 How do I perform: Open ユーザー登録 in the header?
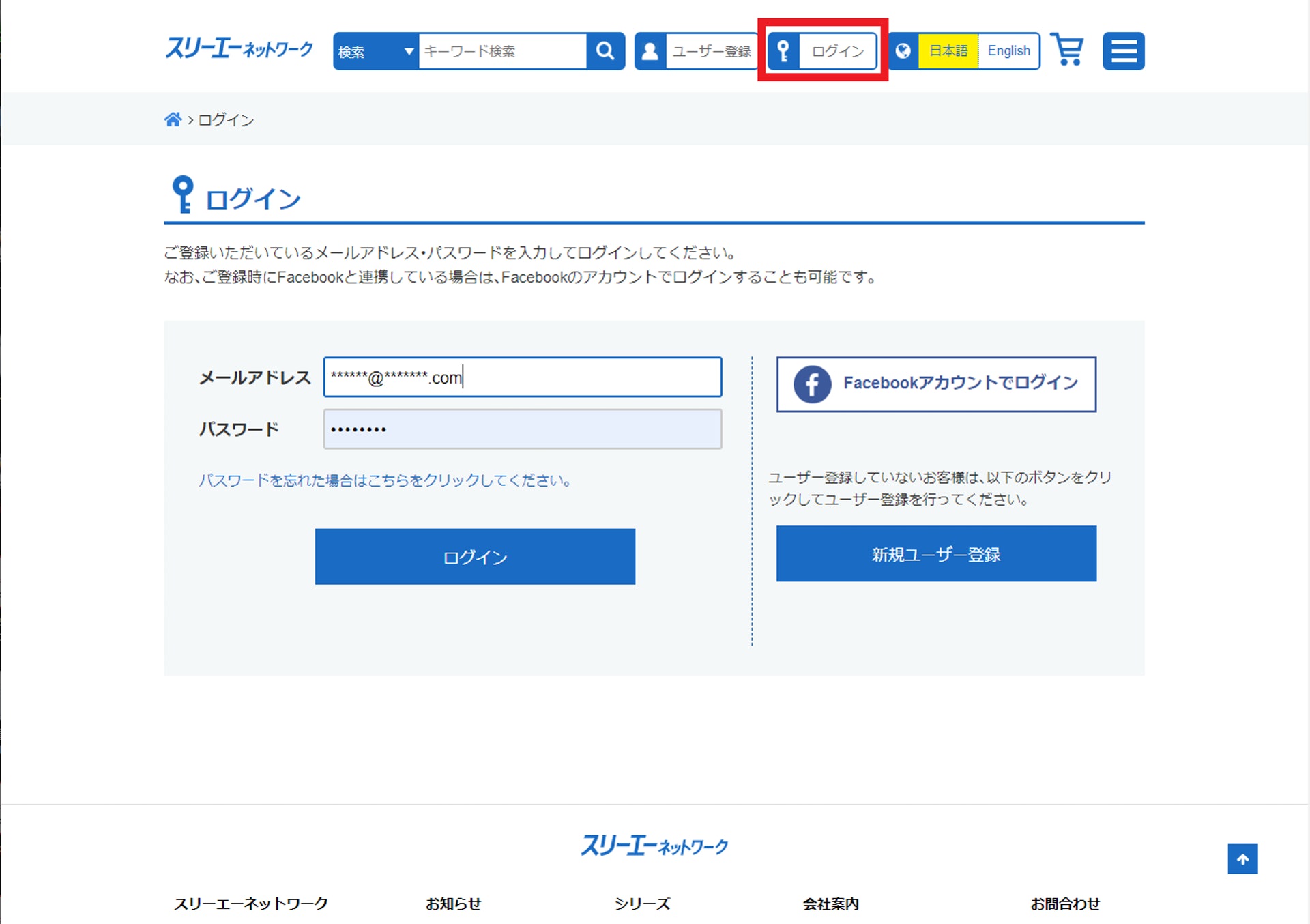click(711, 51)
